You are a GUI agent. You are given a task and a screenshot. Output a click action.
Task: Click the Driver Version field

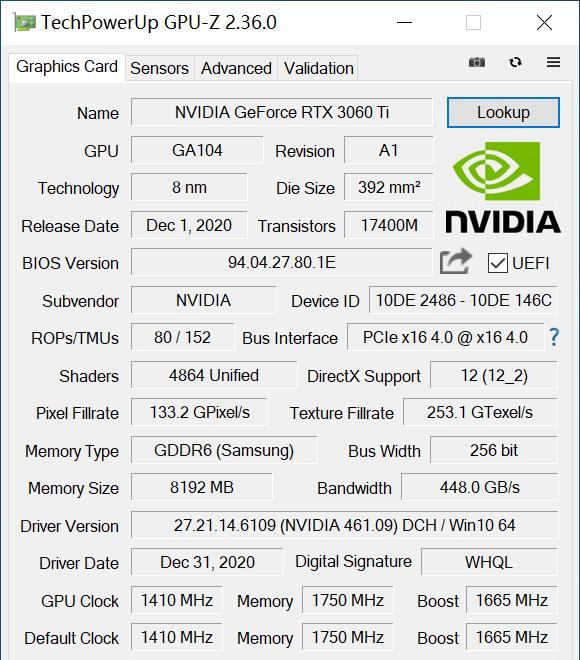click(344, 525)
